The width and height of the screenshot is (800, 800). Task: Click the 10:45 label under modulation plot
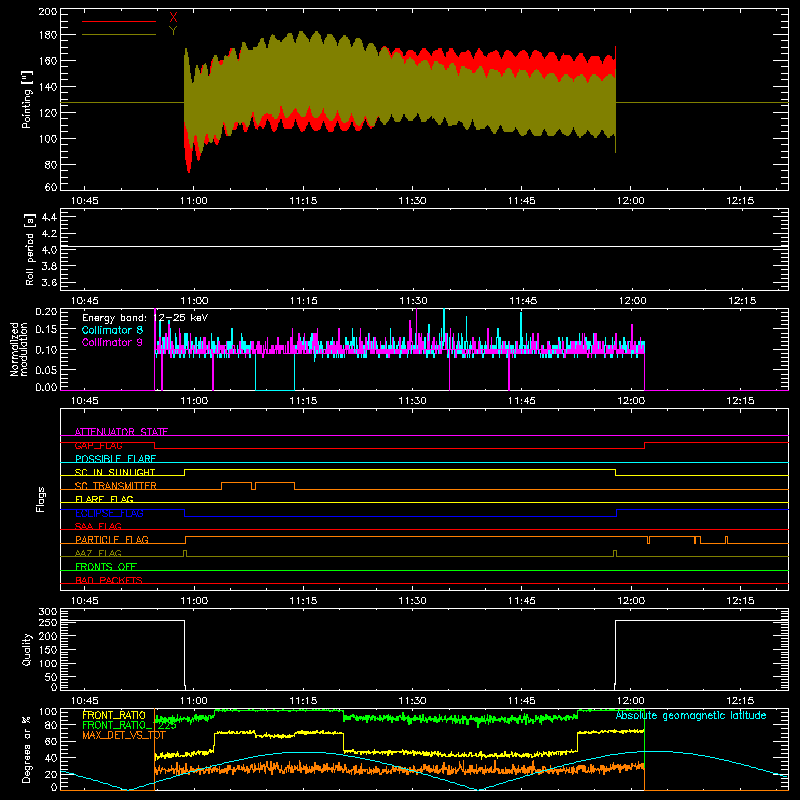[x=84, y=401]
